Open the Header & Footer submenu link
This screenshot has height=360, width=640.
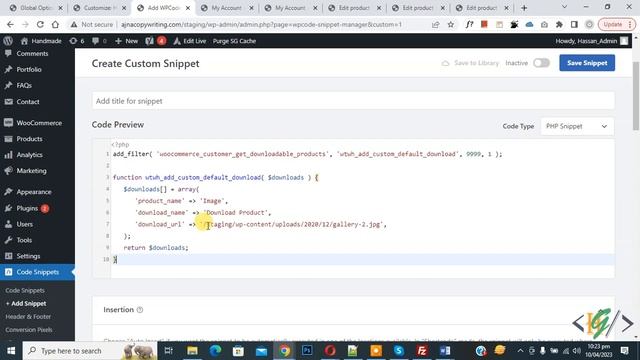click(x=28, y=316)
